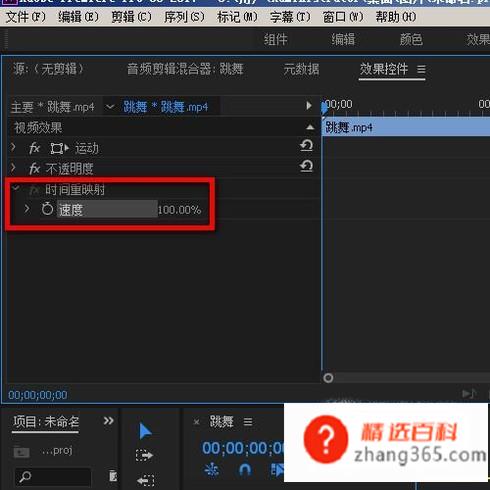
Task: Click the project bin folder icon
Action: (21, 452)
